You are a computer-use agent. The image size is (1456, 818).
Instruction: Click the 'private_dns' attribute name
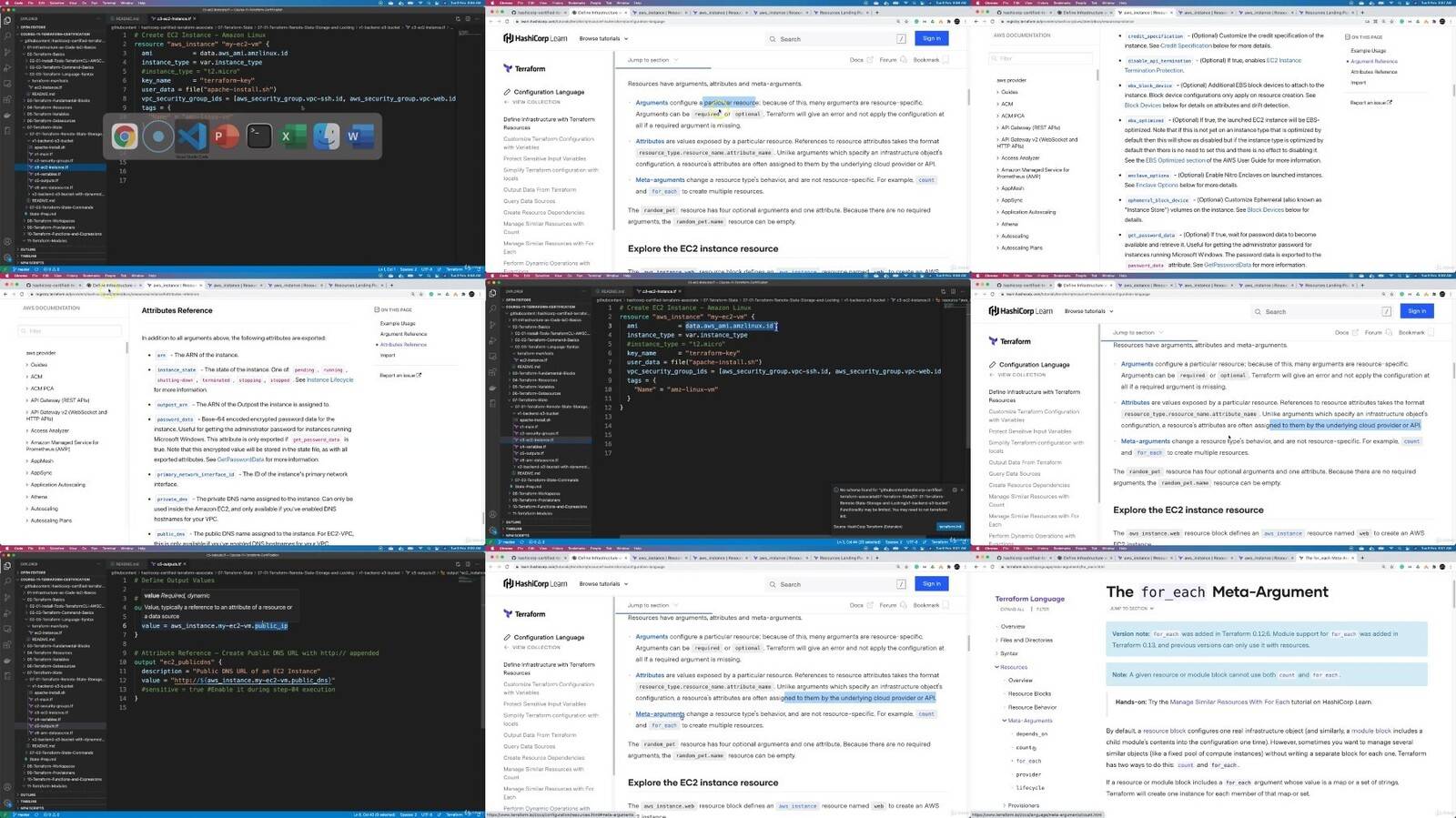(171, 500)
